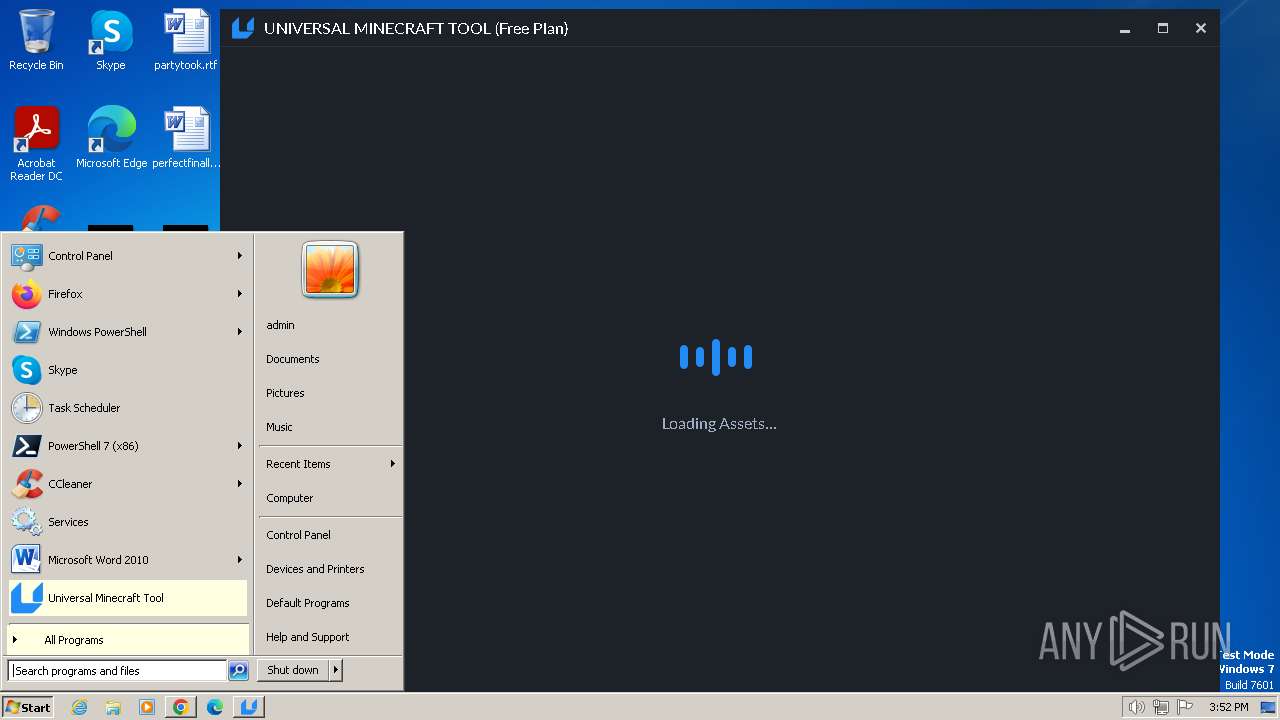Show All Programs list
1280x720 pixels.
tap(127, 640)
